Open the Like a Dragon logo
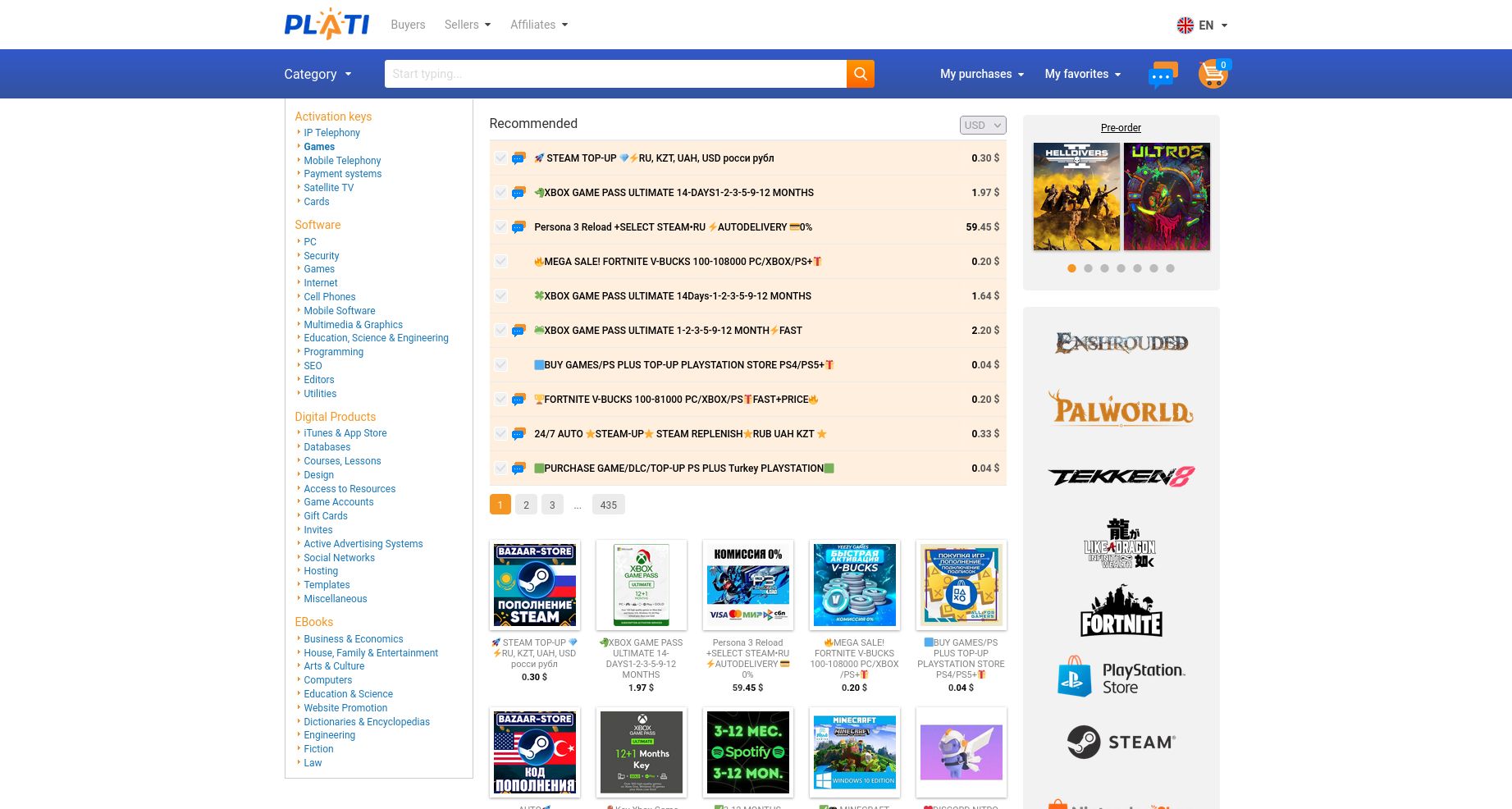This screenshot has height=809, width=1512. (1121, 543)
